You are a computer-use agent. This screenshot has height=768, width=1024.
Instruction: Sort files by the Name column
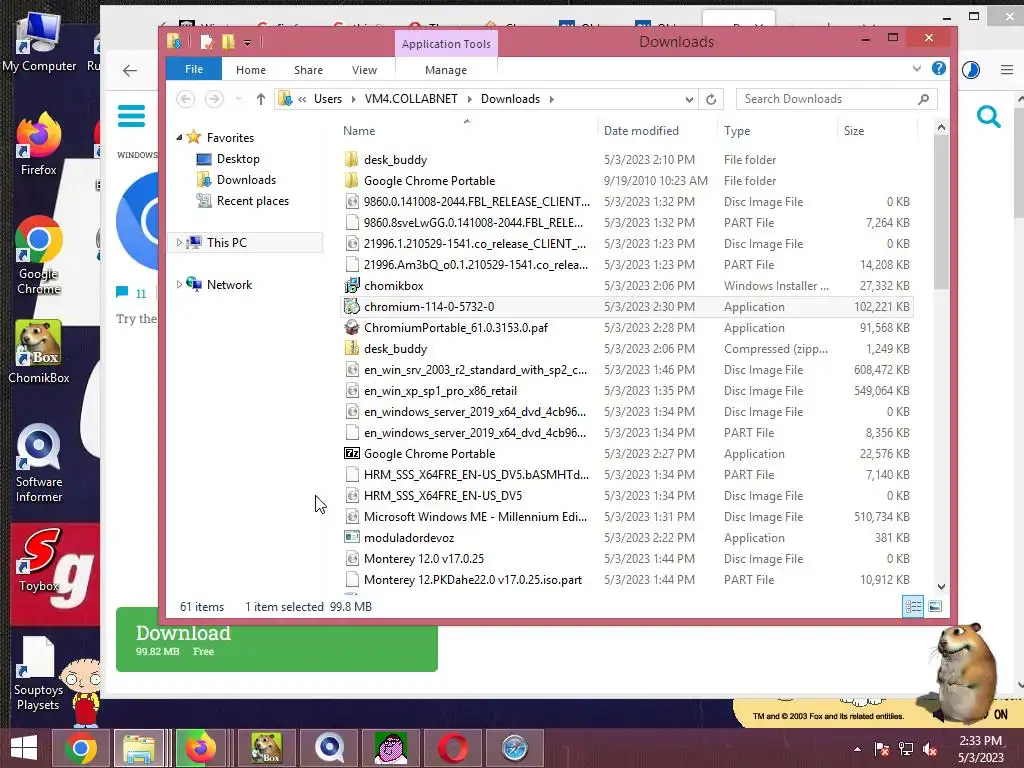click(359, 131)
